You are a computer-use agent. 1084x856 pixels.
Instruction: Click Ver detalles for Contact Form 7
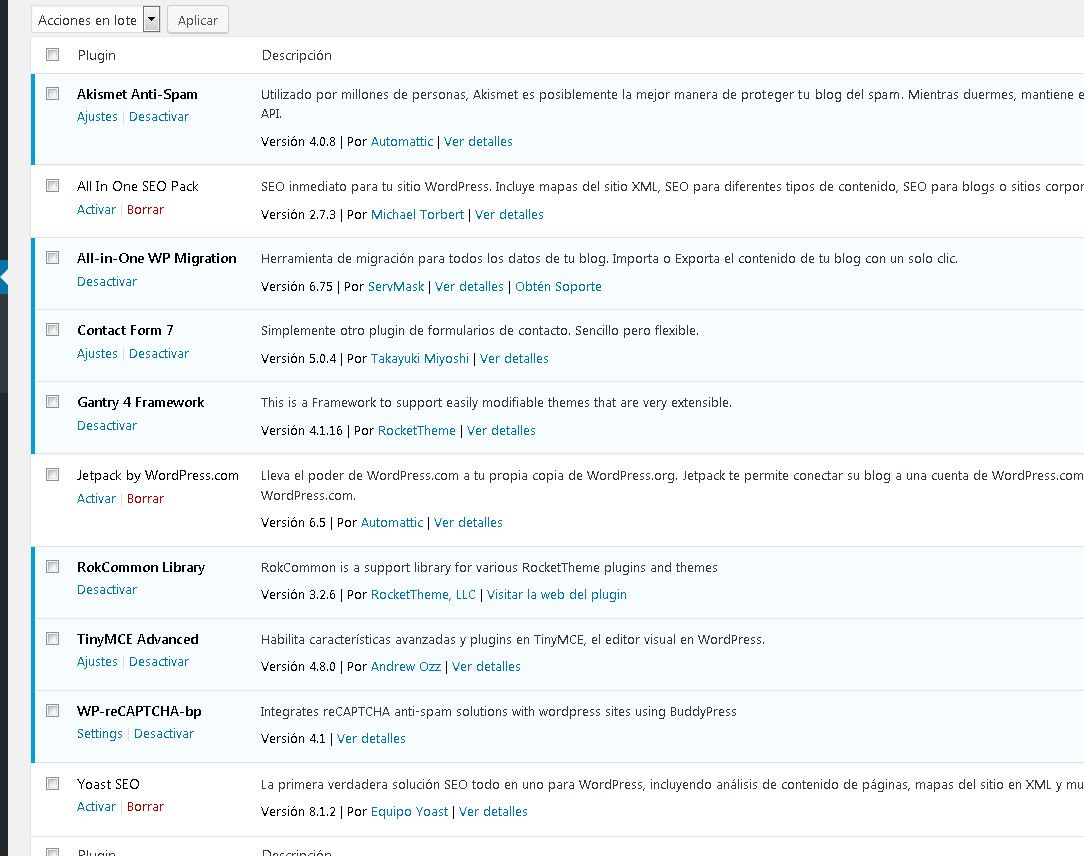point(514,358)
